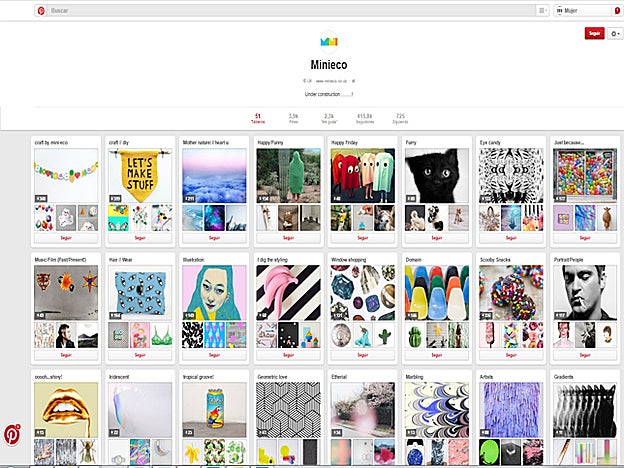This screenshot has width=624, height=468.
Task: Focus the Buscar search field
Action: coord(292,11)
